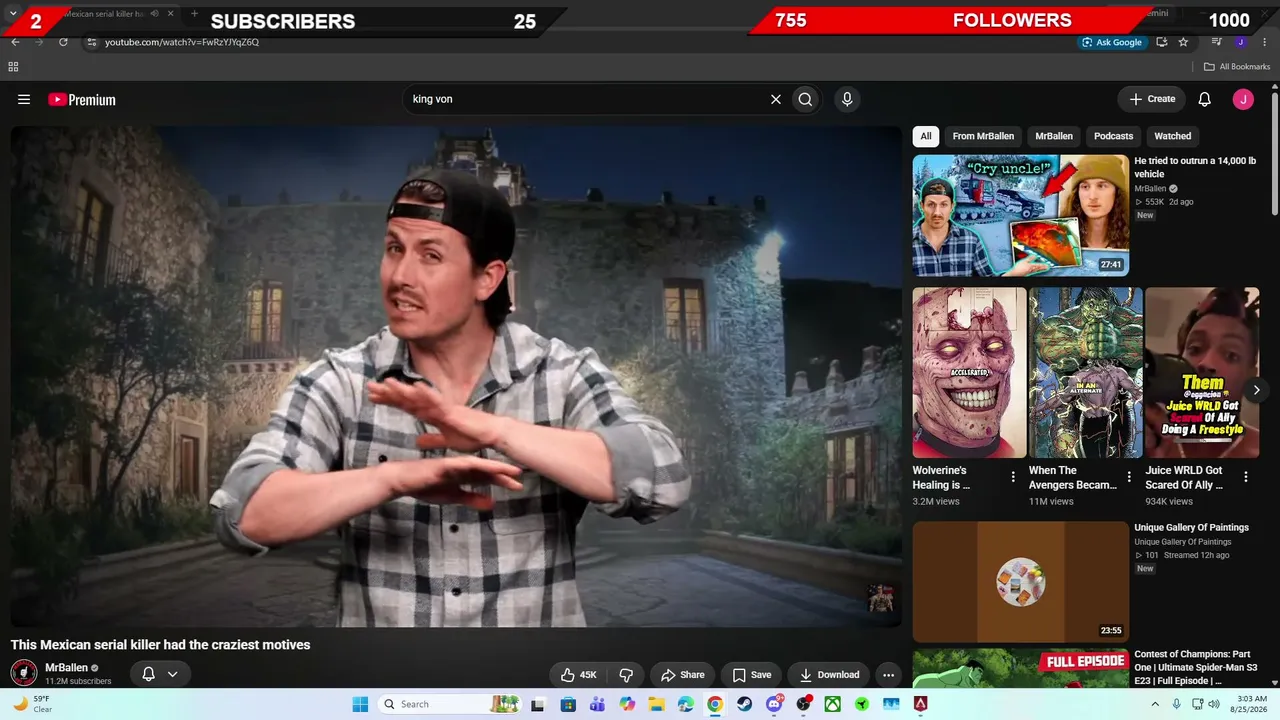Open Unique Gallery Of Paintings thumbnail

pos(1021,582)
